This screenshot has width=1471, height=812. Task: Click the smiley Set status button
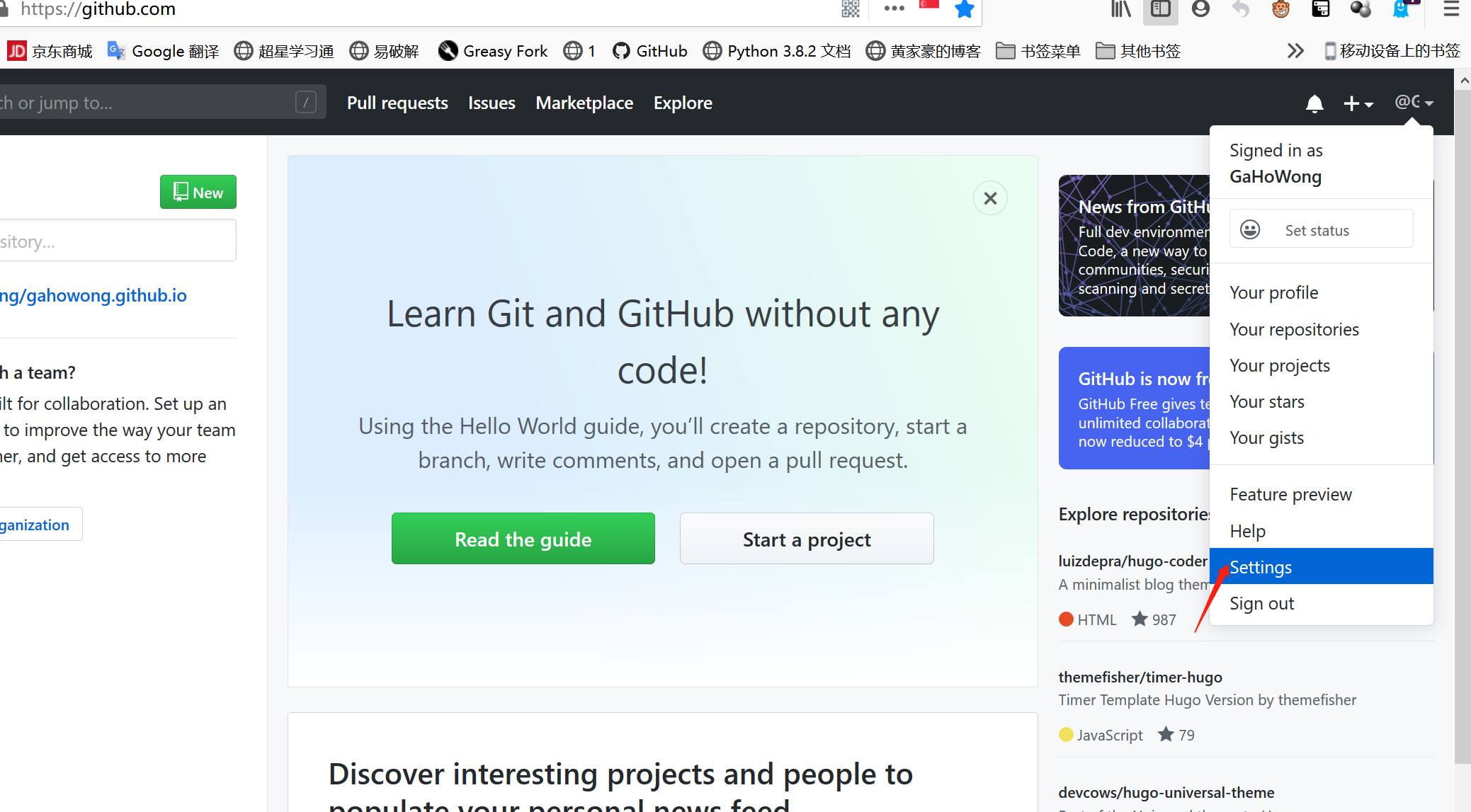point(1321,230)
